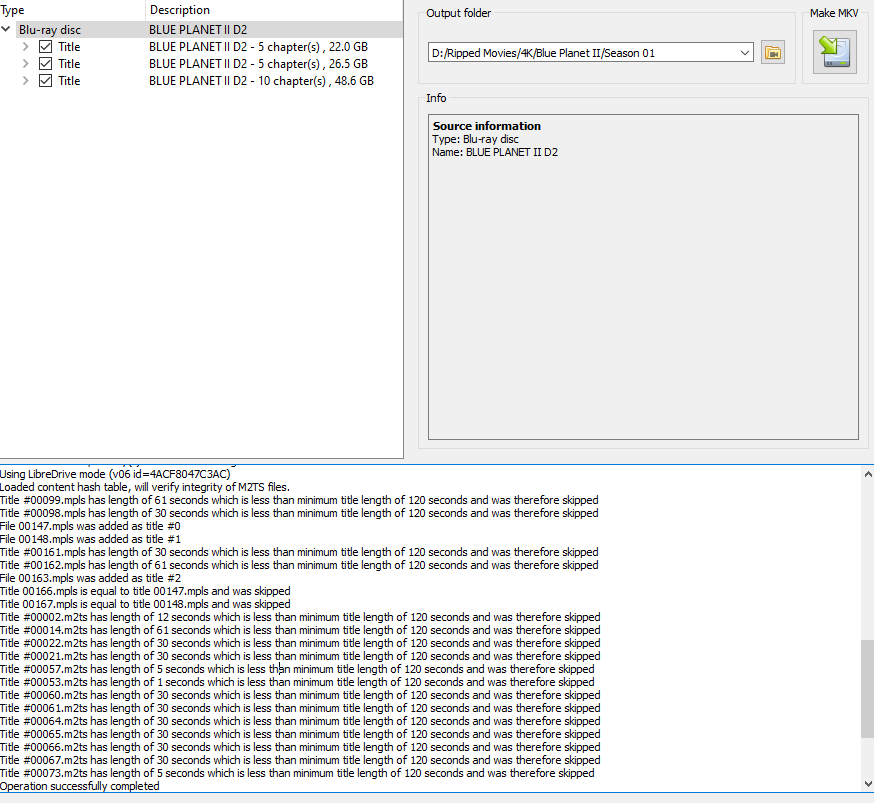Click the 'Operation successfully completed' log line
874x803 pixels.
pos(80,786)
